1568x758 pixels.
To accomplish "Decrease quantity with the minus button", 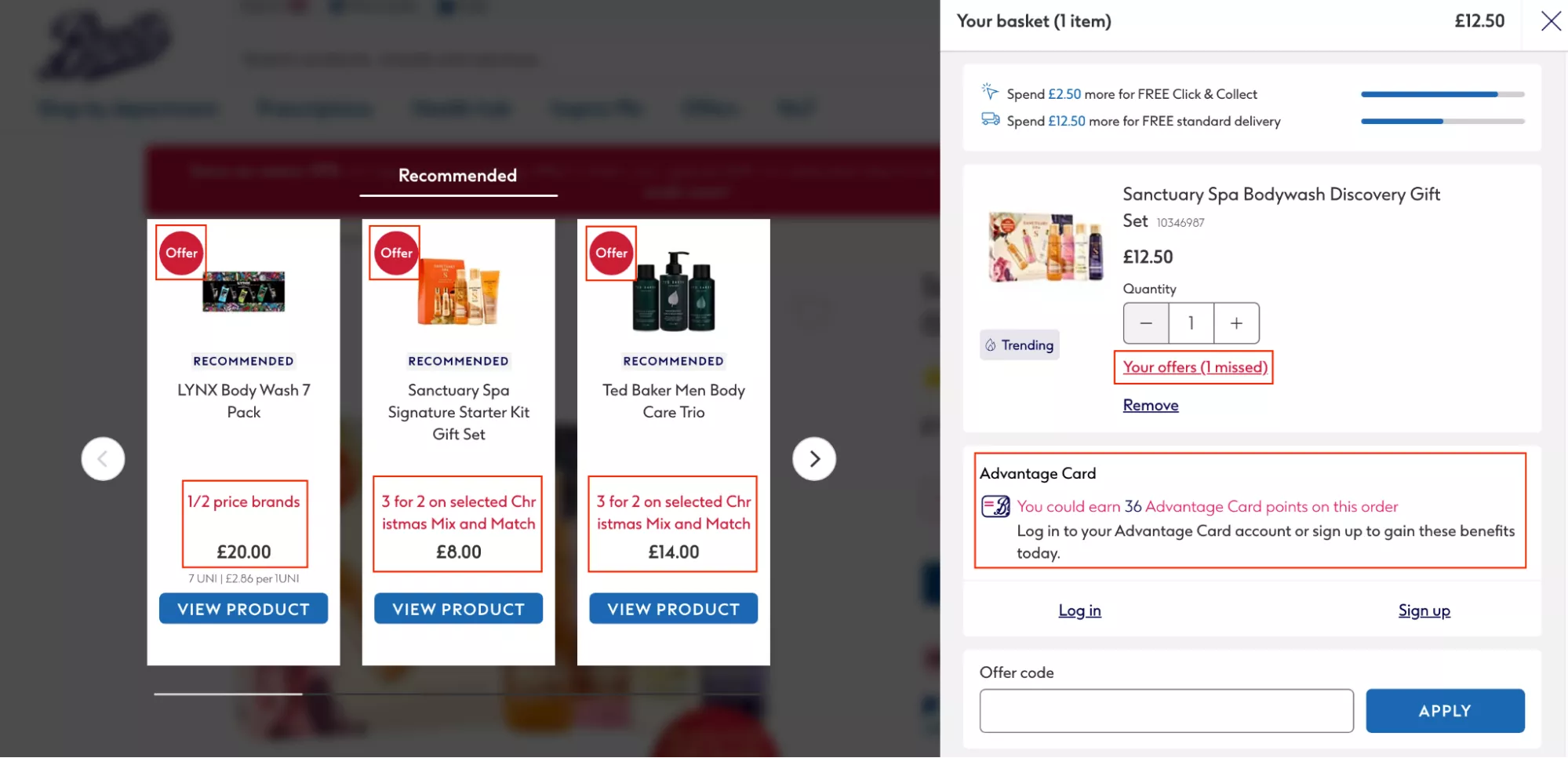I will coord(1146,323).
